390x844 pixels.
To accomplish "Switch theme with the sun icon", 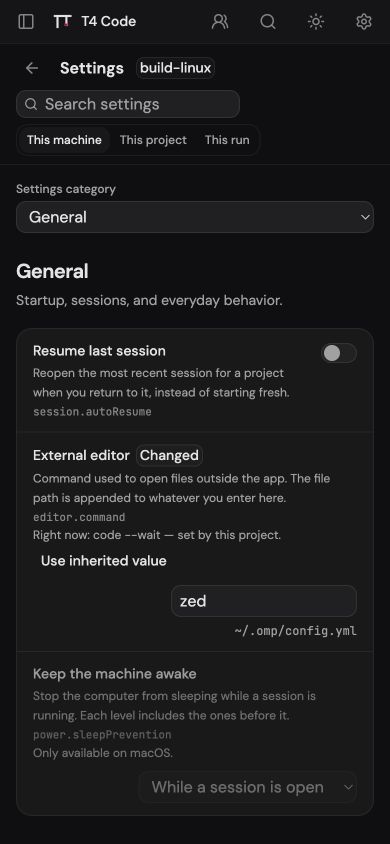I will 315,22.
